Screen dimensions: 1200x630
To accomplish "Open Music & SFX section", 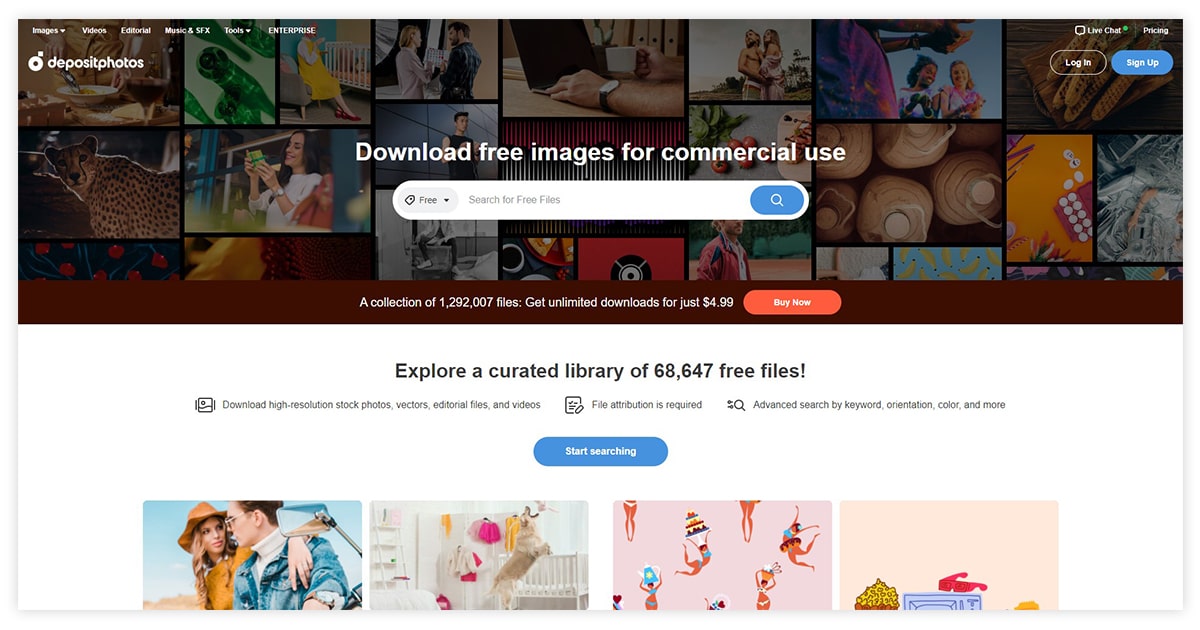I will point(187,31).
